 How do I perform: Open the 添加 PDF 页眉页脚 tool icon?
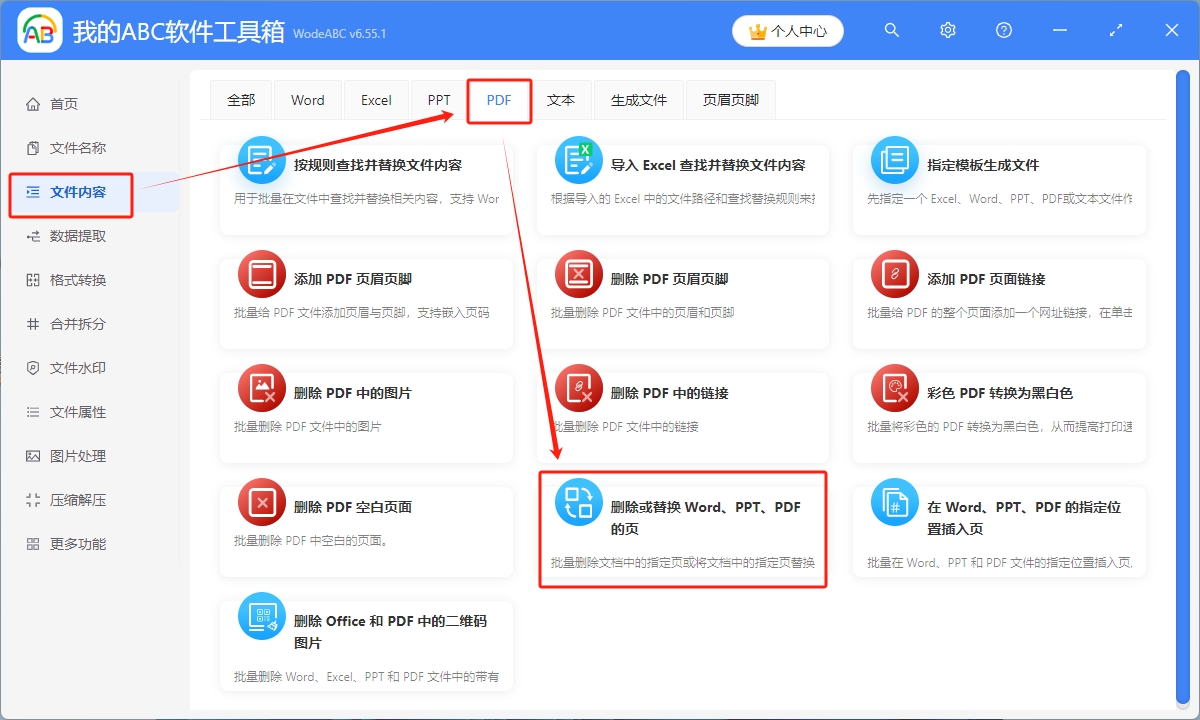point(261,273)
